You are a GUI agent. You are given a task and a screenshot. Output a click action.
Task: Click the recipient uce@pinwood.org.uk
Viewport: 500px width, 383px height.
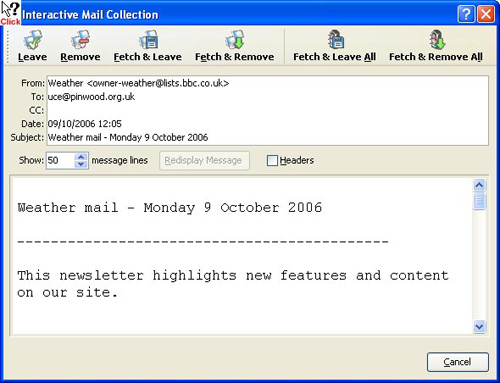pyautogui.click(x=91, y=97)
